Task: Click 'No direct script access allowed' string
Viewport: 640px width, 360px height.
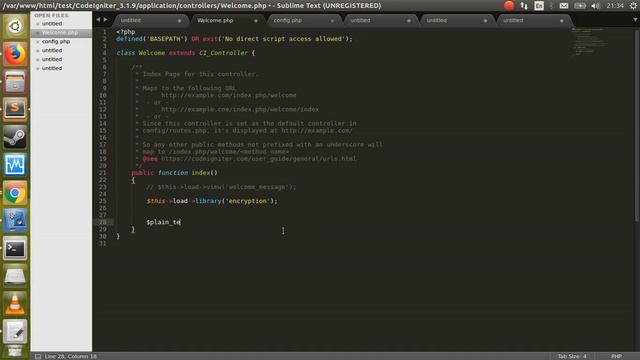Action: [x=283, y=39]
